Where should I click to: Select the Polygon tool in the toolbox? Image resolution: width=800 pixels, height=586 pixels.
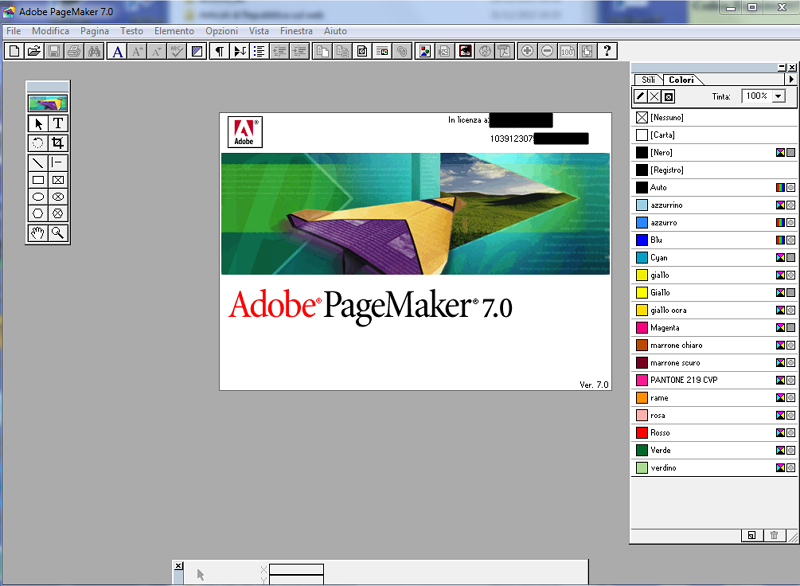coord(38,213)
